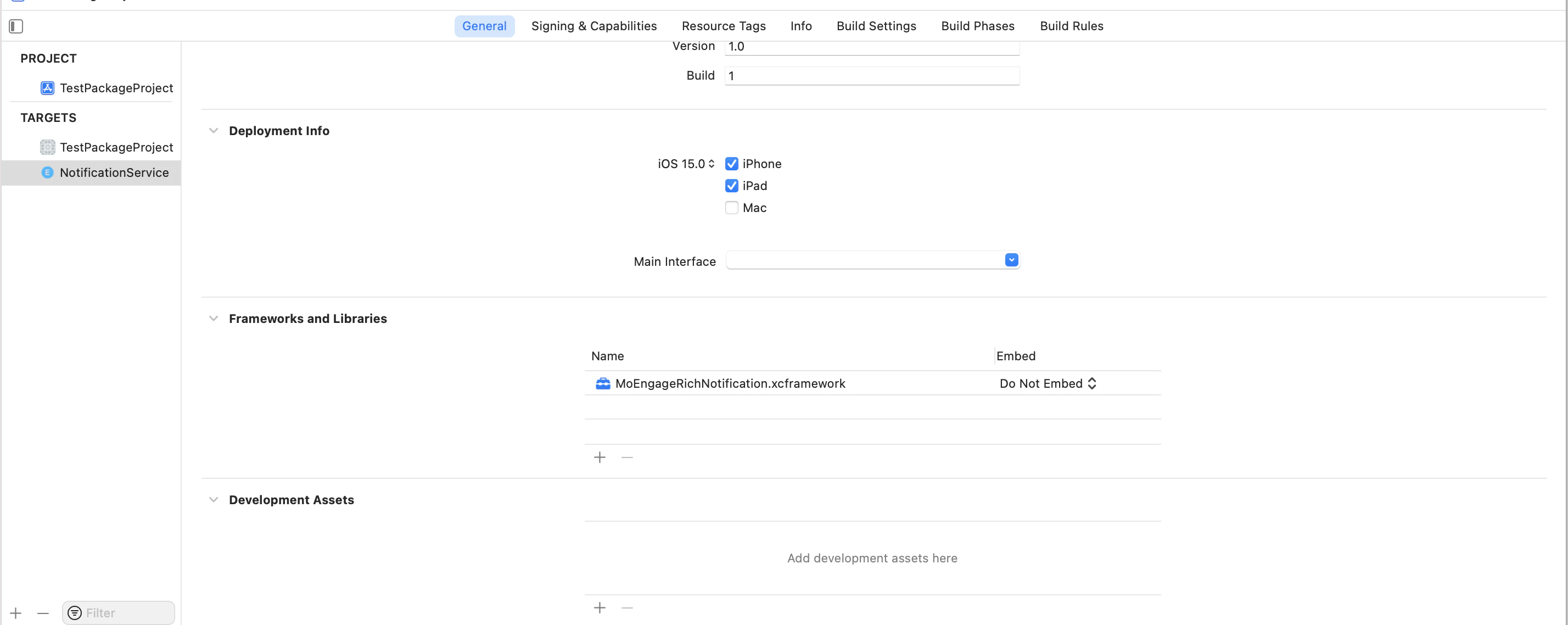The height and width of the screenshot is (625, 1568).
Task: Uncheck the iPhone checkbox
Action: [732, 164]
